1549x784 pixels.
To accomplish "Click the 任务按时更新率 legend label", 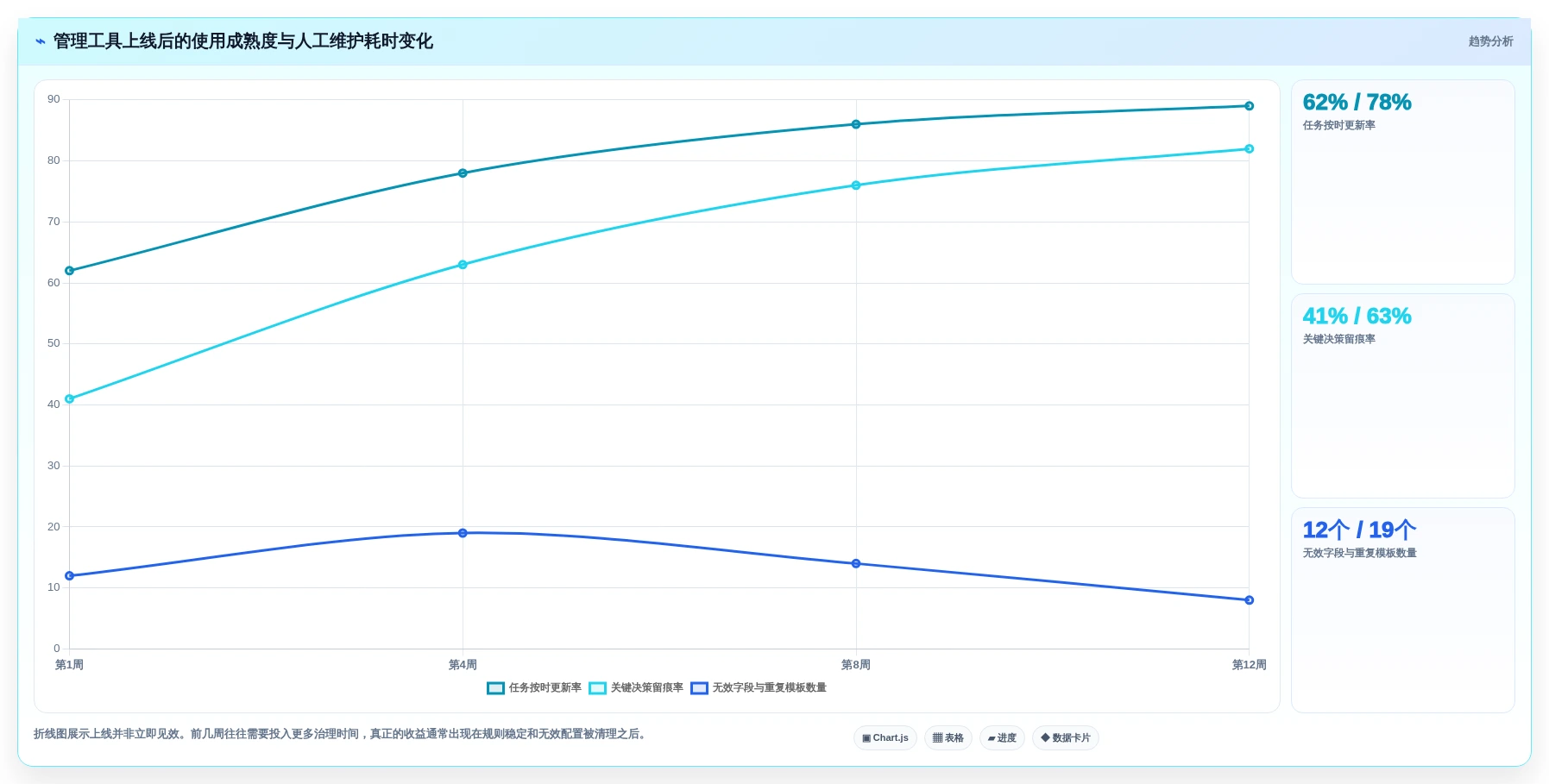I will pos(545,688).
